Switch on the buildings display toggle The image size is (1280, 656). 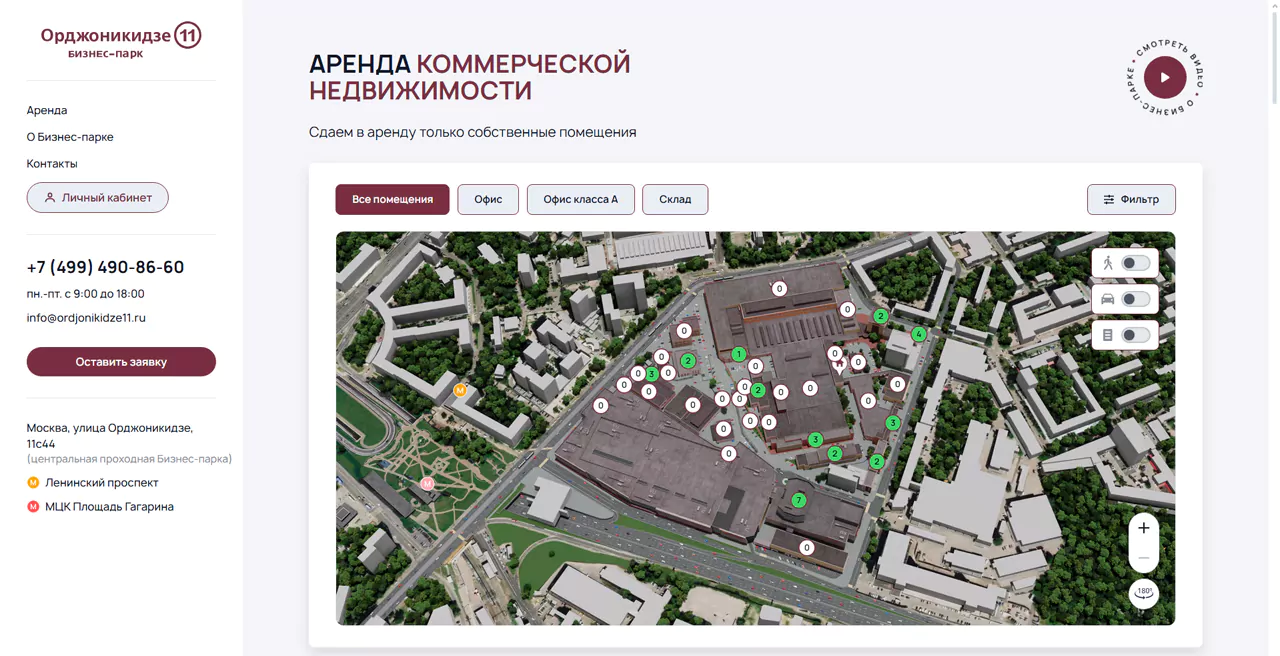1136,334
